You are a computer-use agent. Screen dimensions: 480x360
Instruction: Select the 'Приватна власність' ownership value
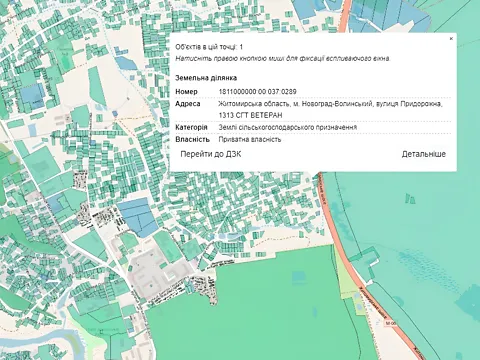coord(250,139)
